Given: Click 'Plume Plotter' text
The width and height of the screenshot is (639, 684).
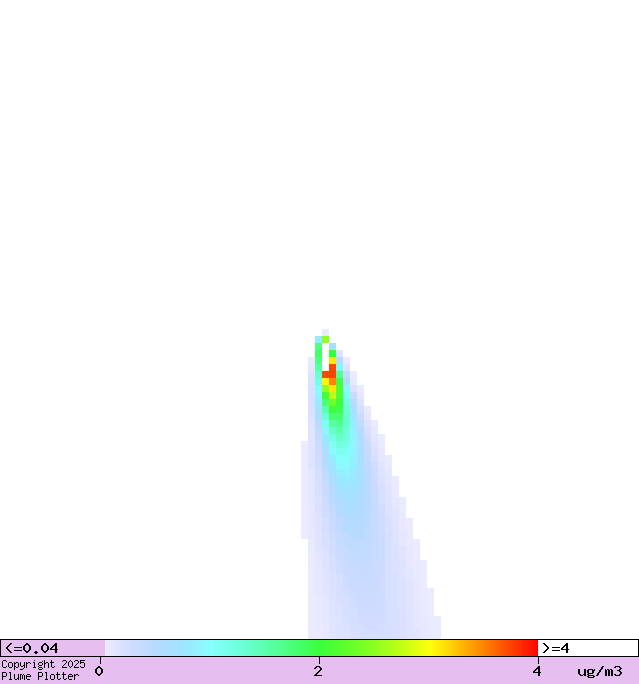Looking at the screenshot, I should pos(40,676).
